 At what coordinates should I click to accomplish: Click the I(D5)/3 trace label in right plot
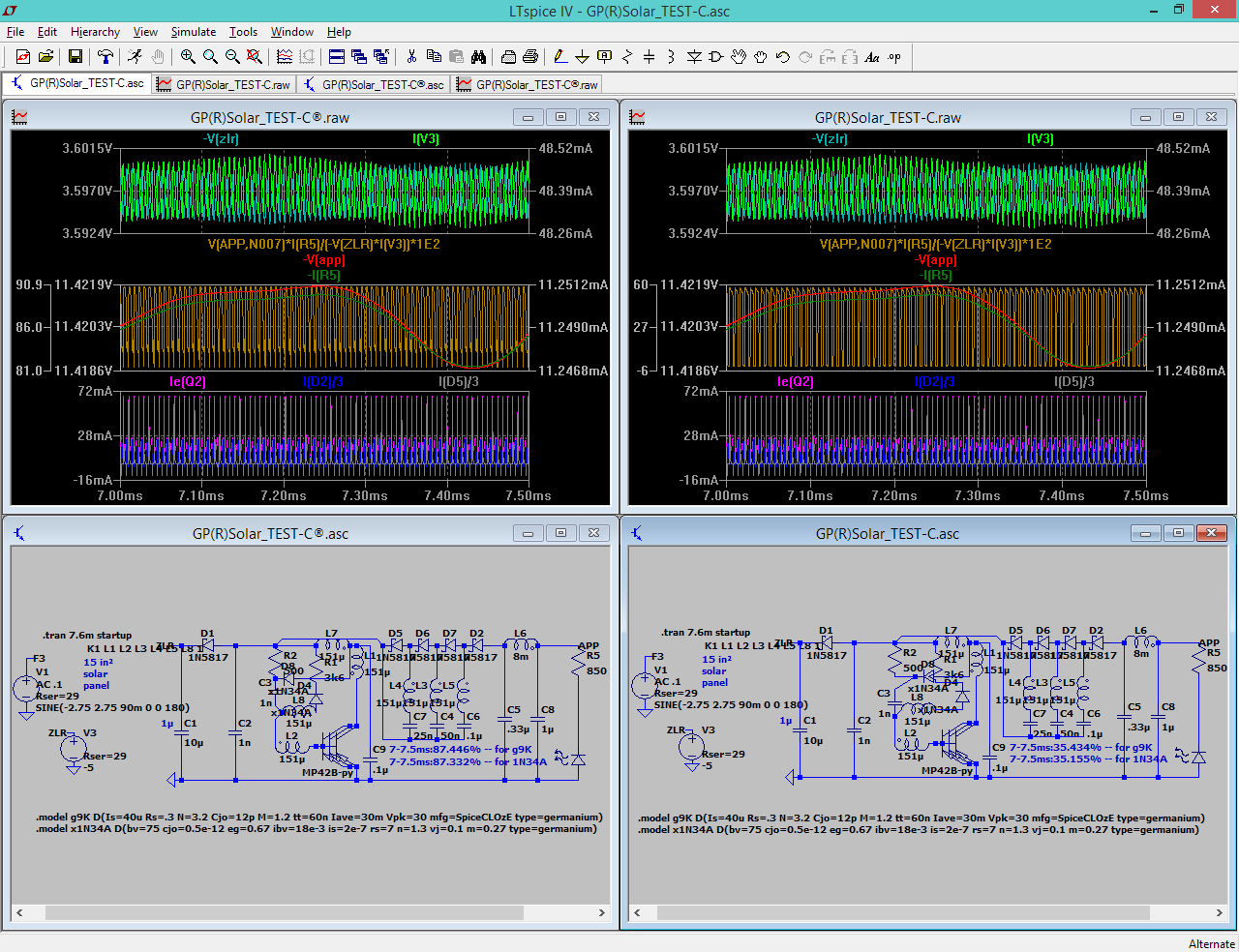(x=1074, y=382)
